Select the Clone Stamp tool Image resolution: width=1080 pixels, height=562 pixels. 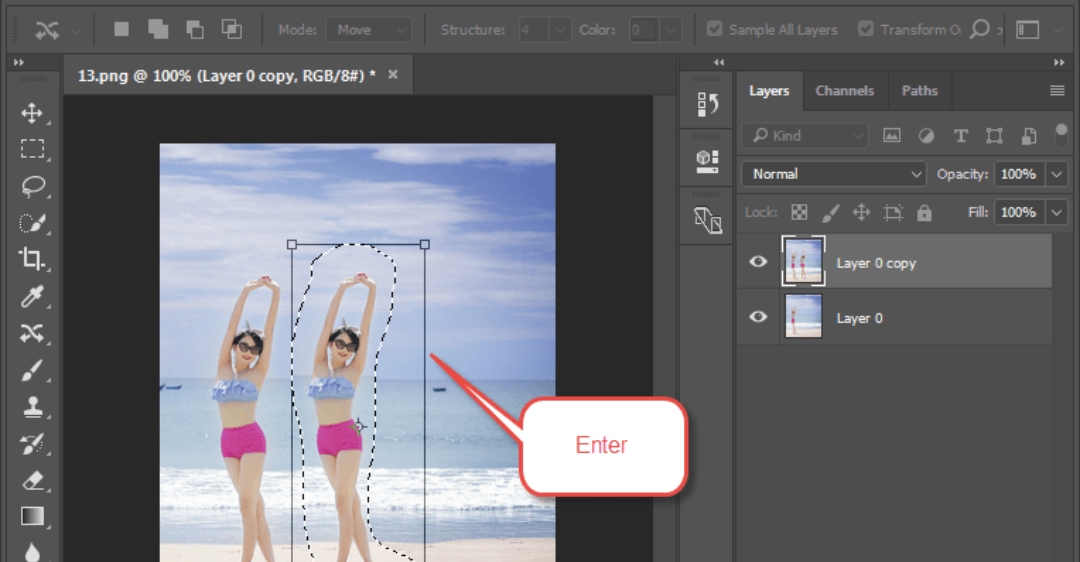[32, 407]
